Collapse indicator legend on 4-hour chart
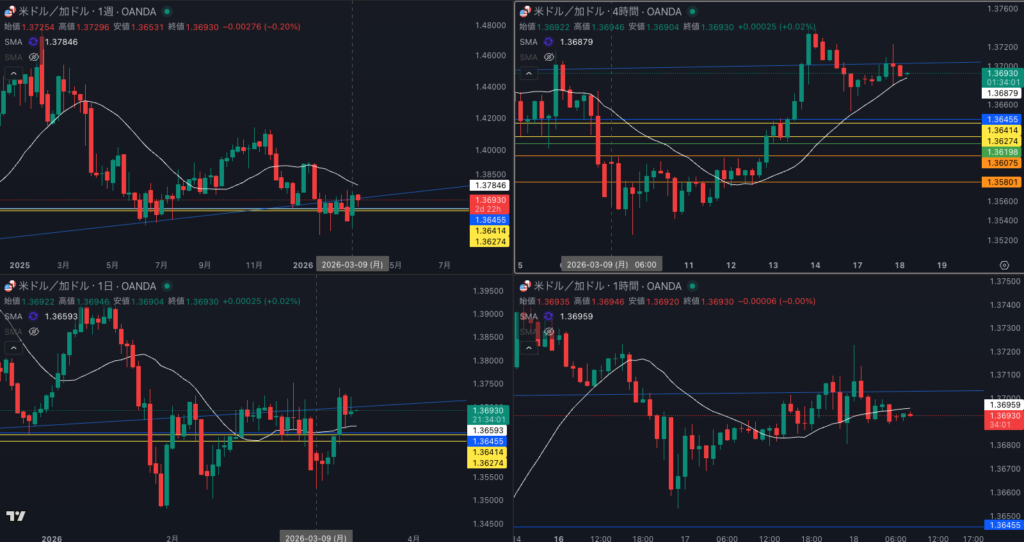The height and width of the screenshot is (542, 1024). (527, 75)
